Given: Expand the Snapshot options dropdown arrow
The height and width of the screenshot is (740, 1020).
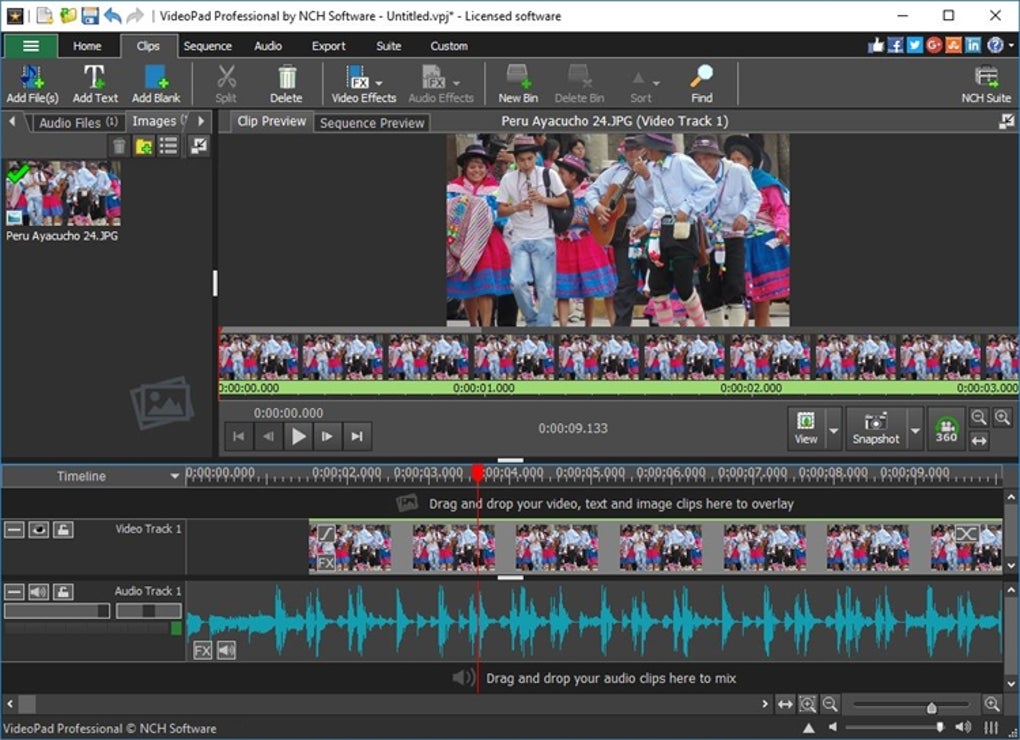Looking at the screenshot, I should (915, 430).
